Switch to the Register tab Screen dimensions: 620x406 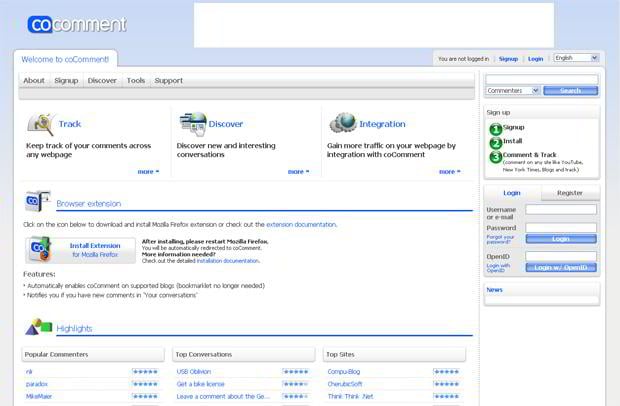(x=570, y=193)
